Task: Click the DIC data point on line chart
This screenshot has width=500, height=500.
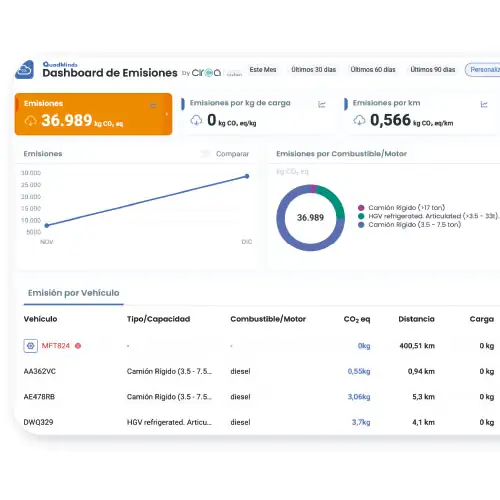Action: [247, 176]
